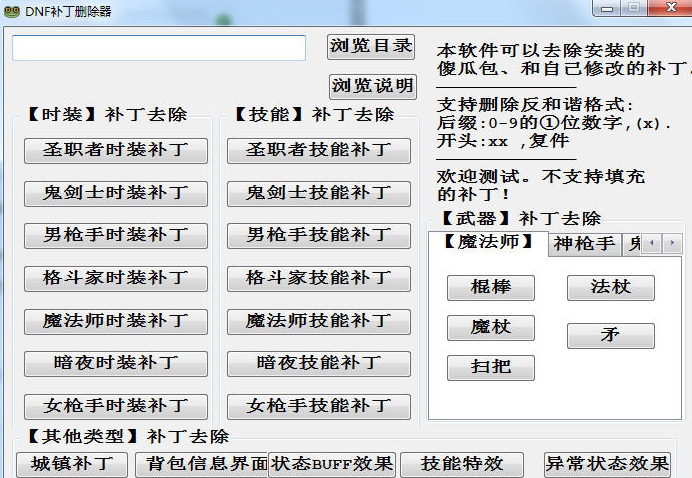The image size is (692, 478).
Task: Remove 鬼剑士时装补丁
Action: point(116,193)
